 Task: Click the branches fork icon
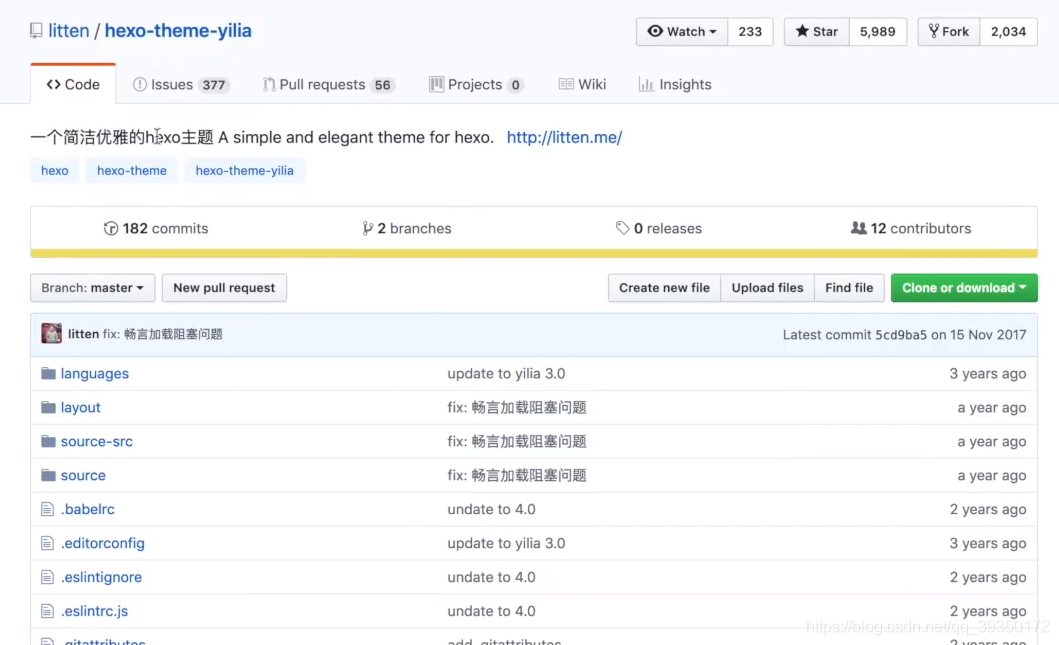click(x=367, y=228)
